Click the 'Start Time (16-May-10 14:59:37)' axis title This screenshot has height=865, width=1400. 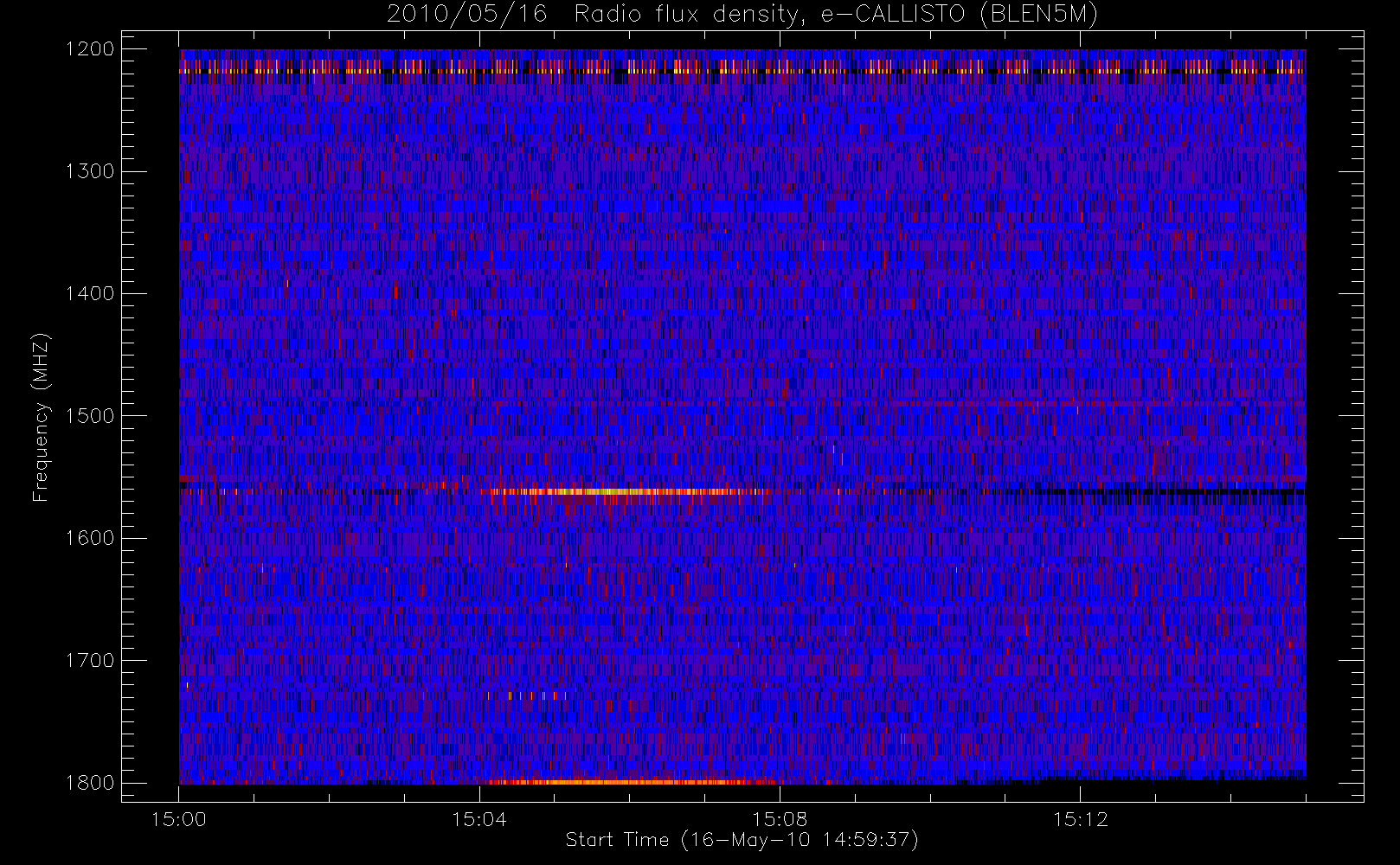[742, 840]
